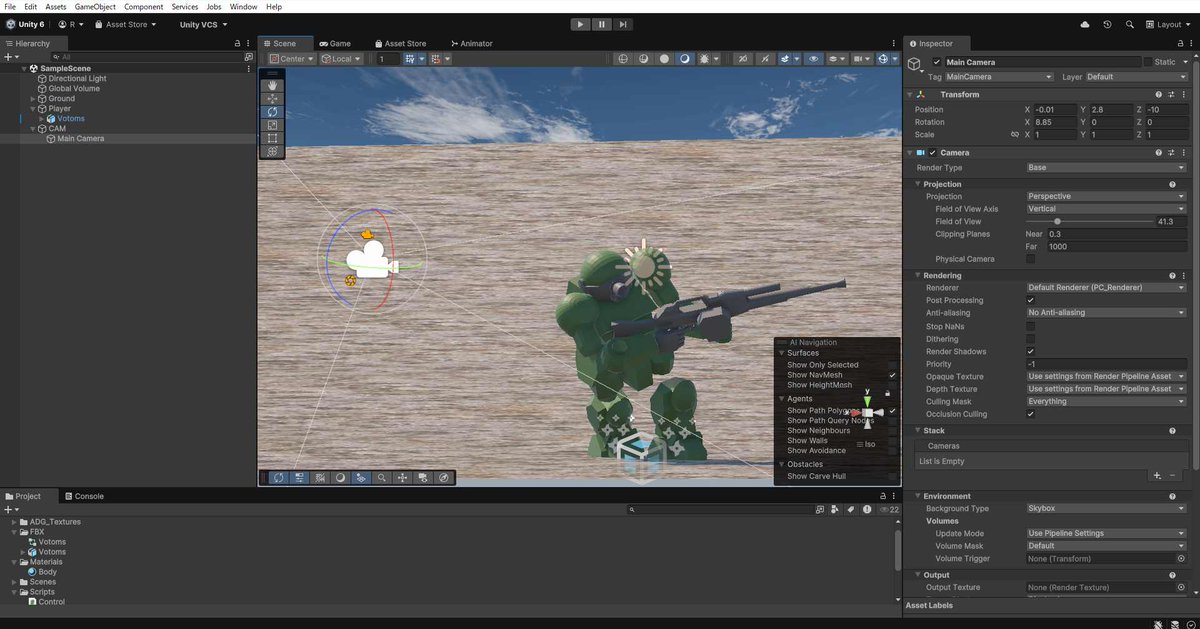Select the Rect tool in Scene toolbar

273,138
